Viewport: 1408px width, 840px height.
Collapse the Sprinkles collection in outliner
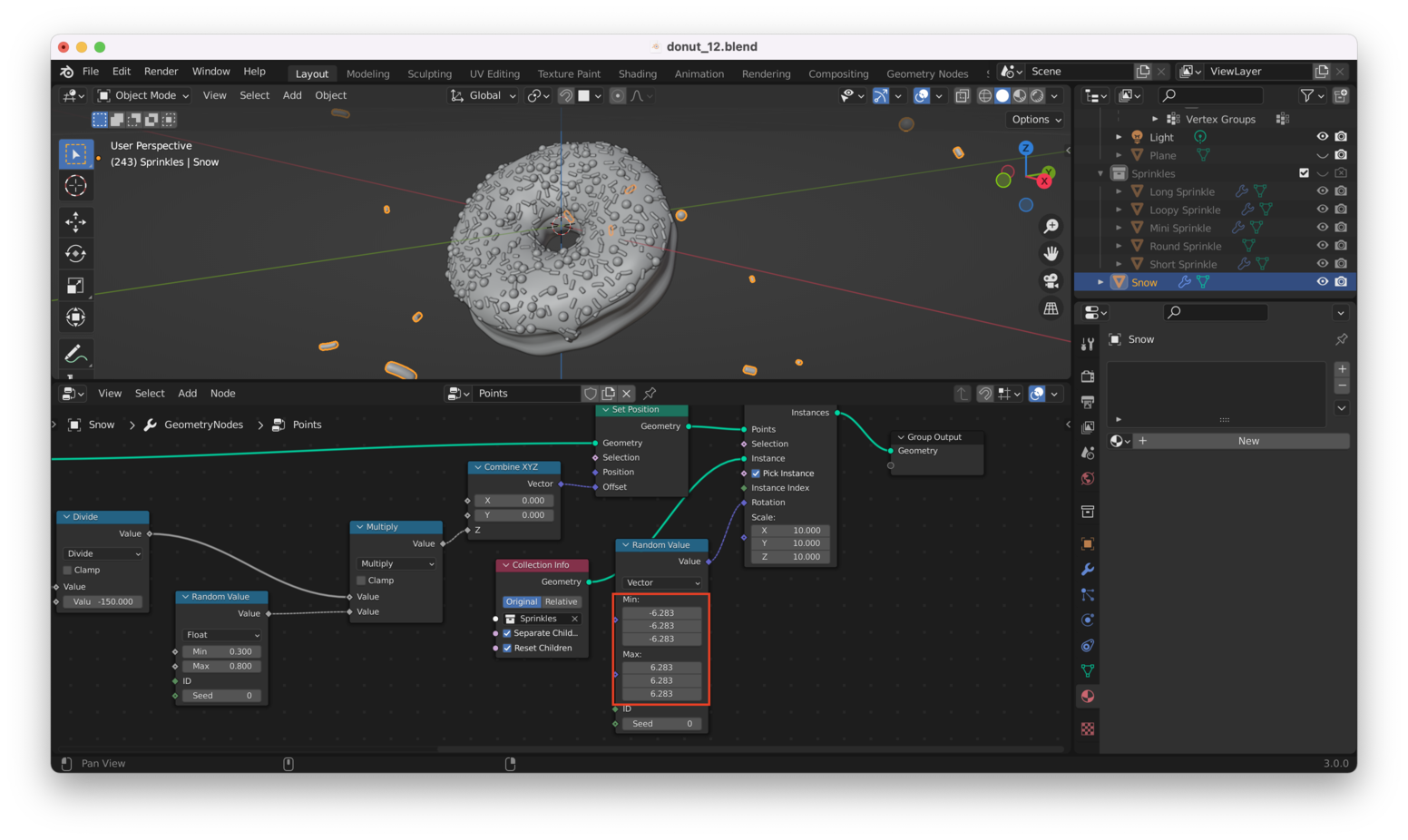pos(1100,173)
